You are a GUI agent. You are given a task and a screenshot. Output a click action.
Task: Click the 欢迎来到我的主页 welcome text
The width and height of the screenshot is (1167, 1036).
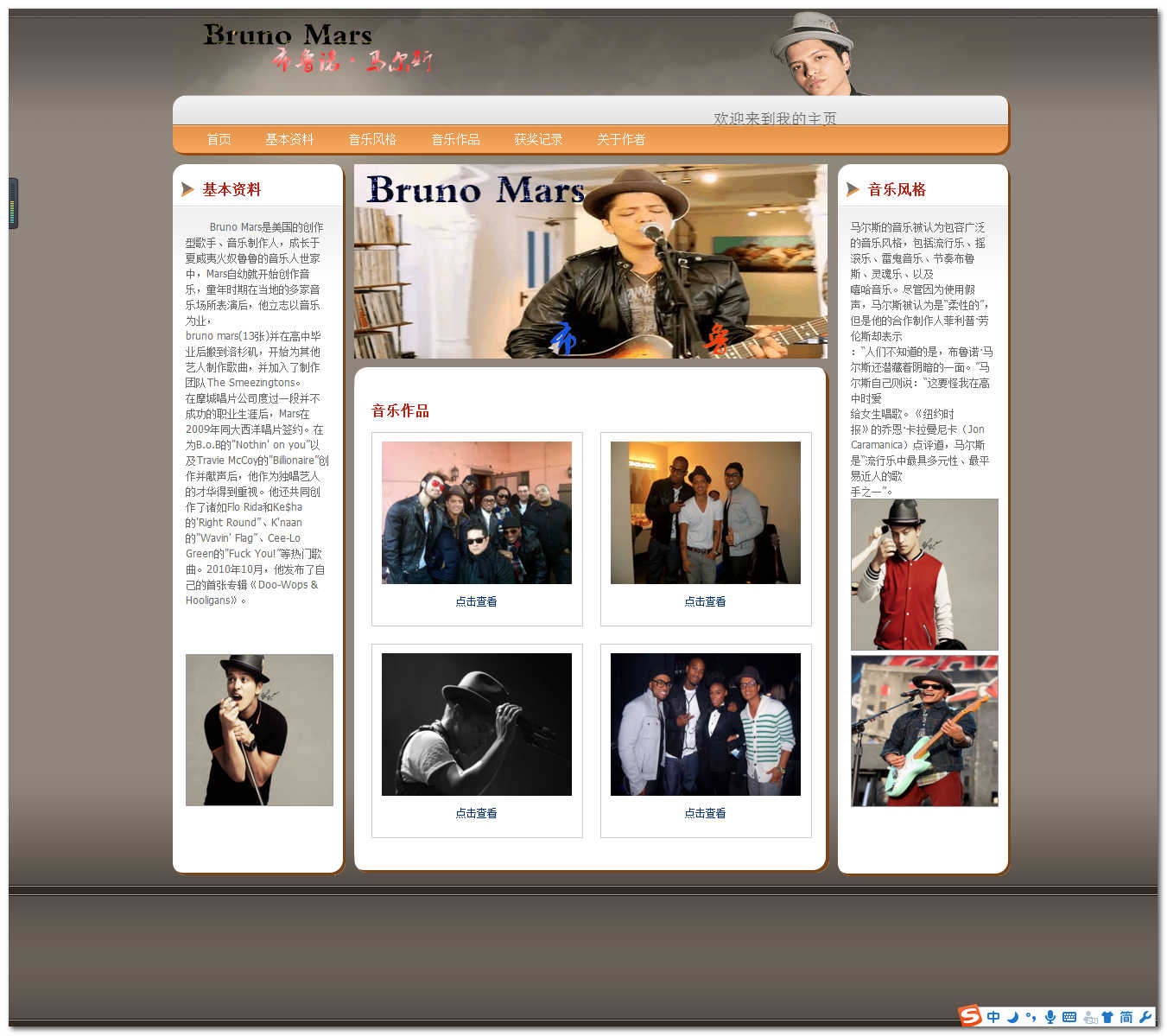775,118
